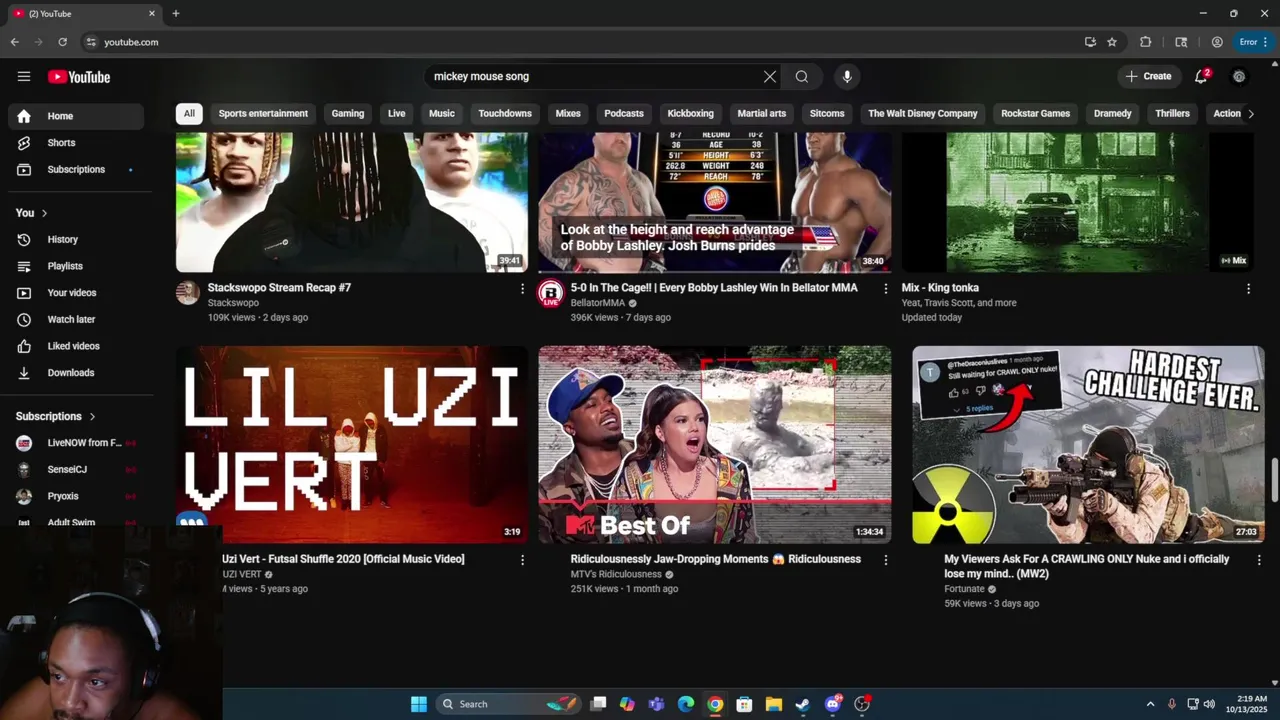Open options for Bobby Lashley Bellator video

(x=885, y=288)
